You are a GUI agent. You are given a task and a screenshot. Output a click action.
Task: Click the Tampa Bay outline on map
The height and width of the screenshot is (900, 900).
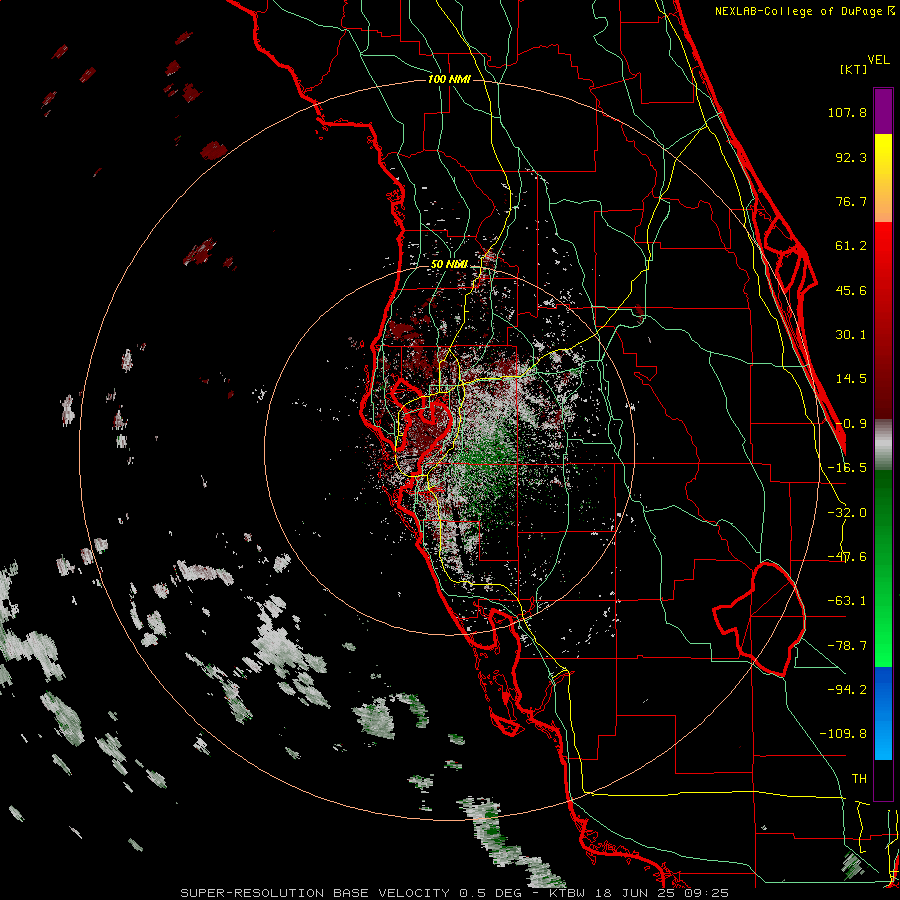tap(423, 428)
